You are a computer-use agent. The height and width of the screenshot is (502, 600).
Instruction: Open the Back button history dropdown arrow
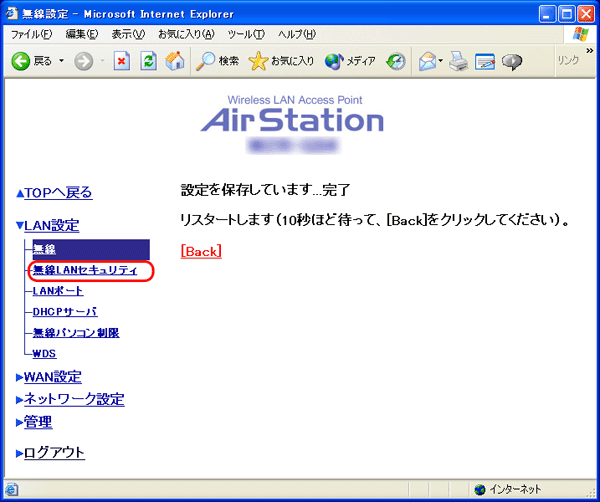tap(61, 61)
